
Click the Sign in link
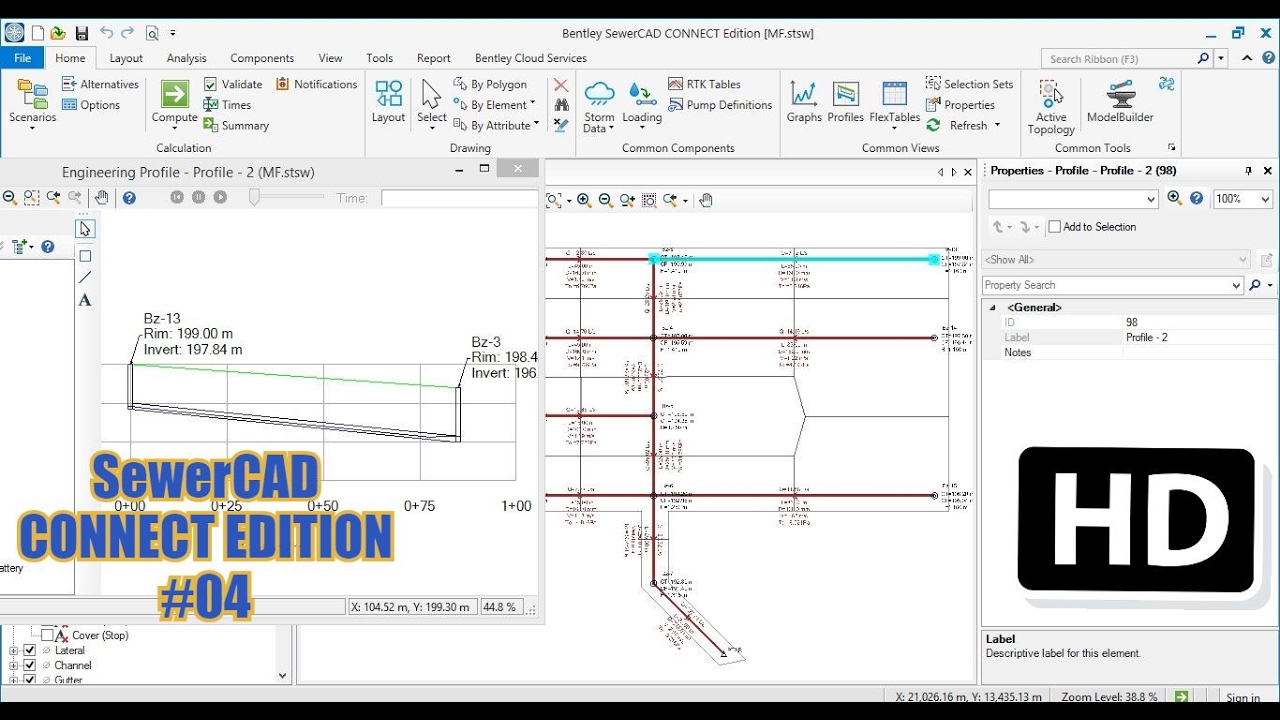click(1243, 697)
